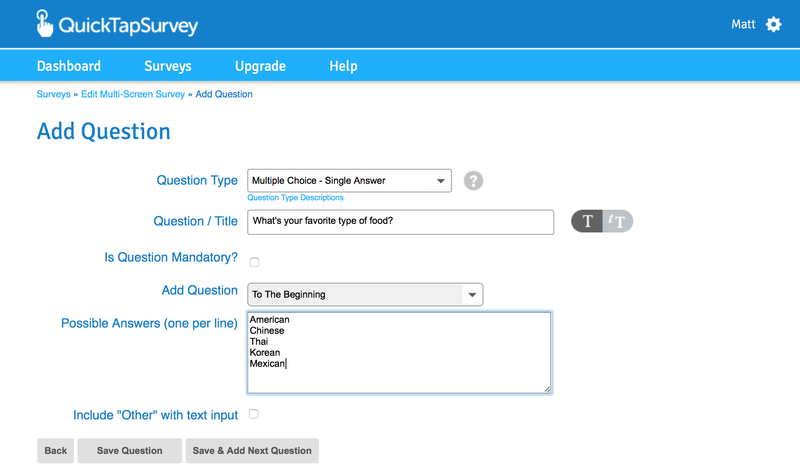Screen dimensions: 800x472
Task: Click Save & Add Next Question
Action: click(252, 451)
